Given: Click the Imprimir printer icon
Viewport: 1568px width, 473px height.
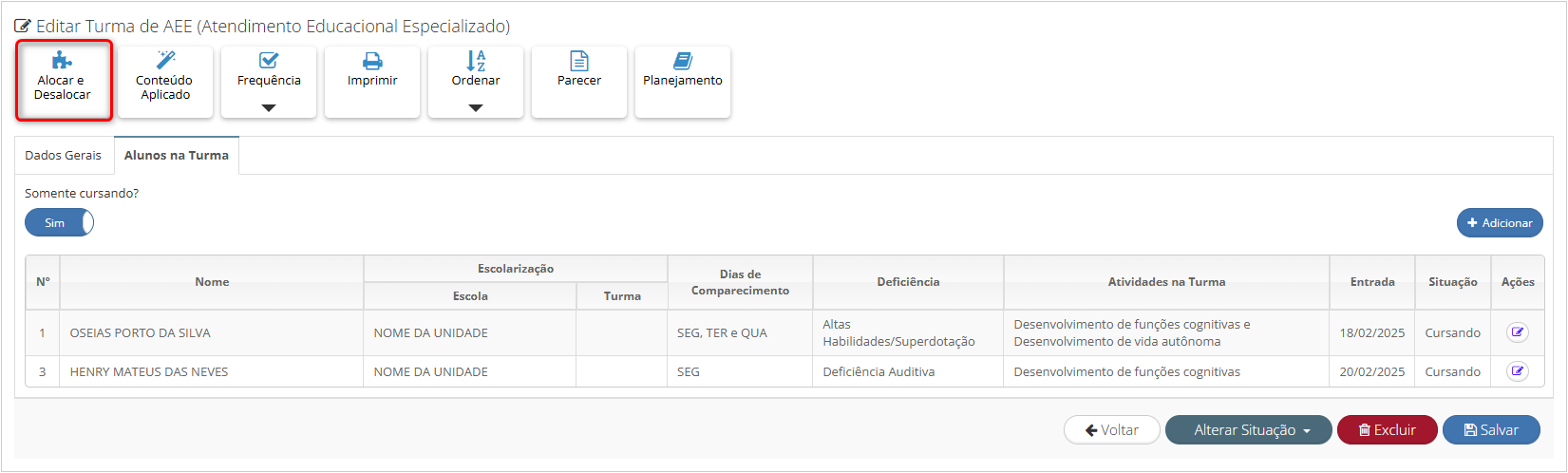Looking at the screenshot, I should [372, 61].
